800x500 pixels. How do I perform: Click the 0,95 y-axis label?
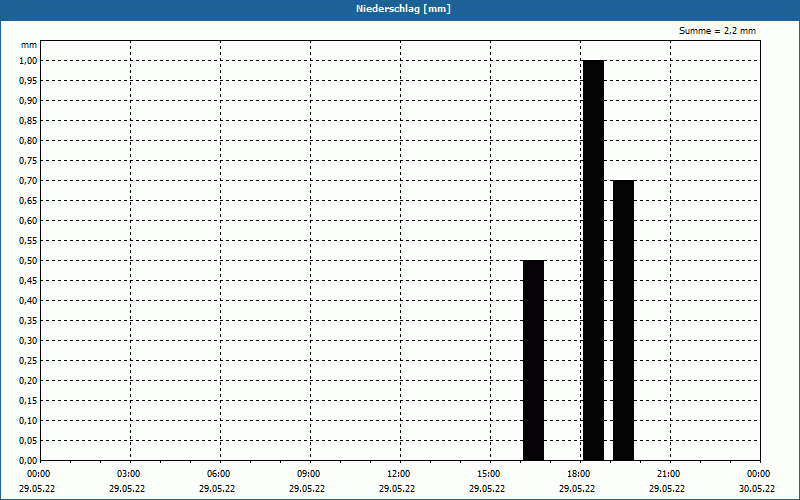pyautogui.click(x=28, y=81)
